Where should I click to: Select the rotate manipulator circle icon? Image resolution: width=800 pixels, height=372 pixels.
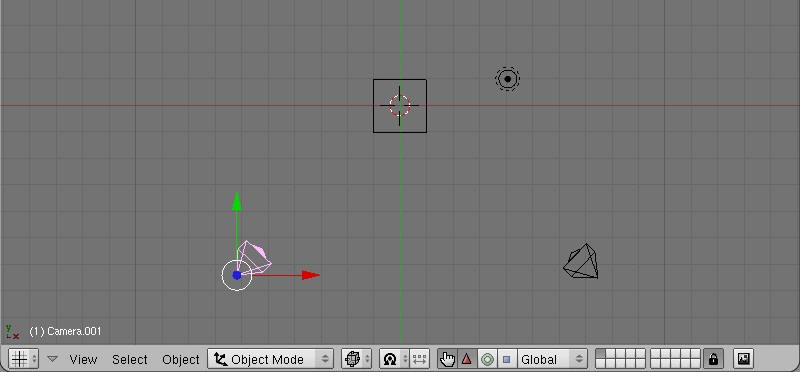tap(487, 359)
